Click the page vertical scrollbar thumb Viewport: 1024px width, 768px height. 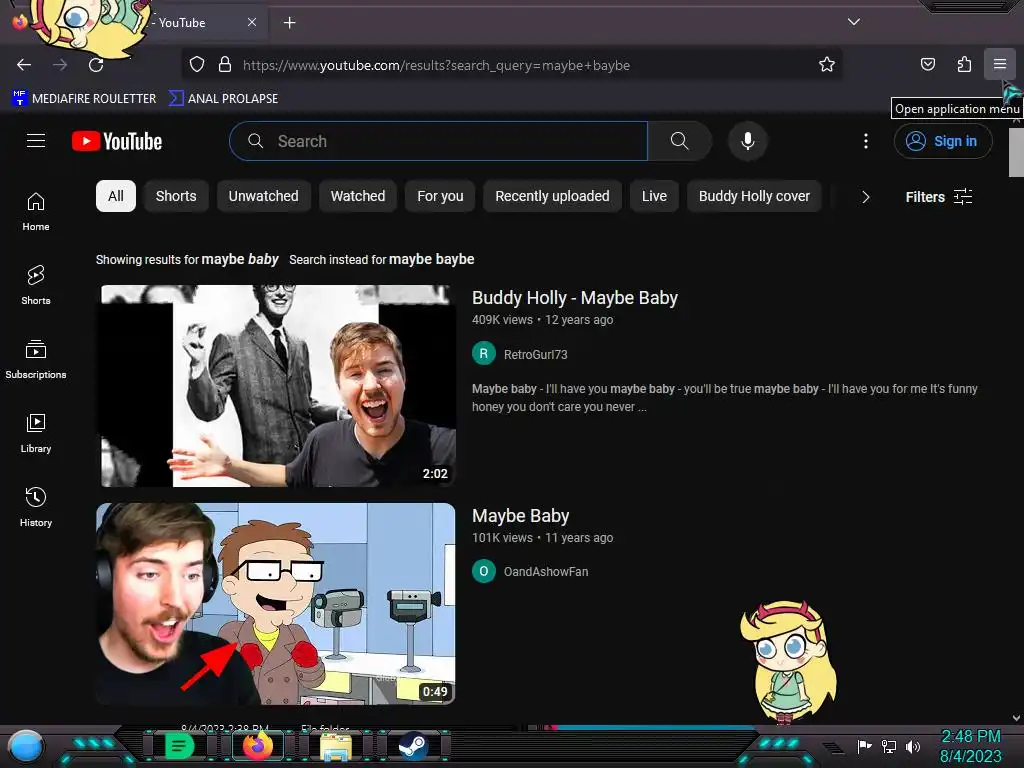click(1016, 152)
